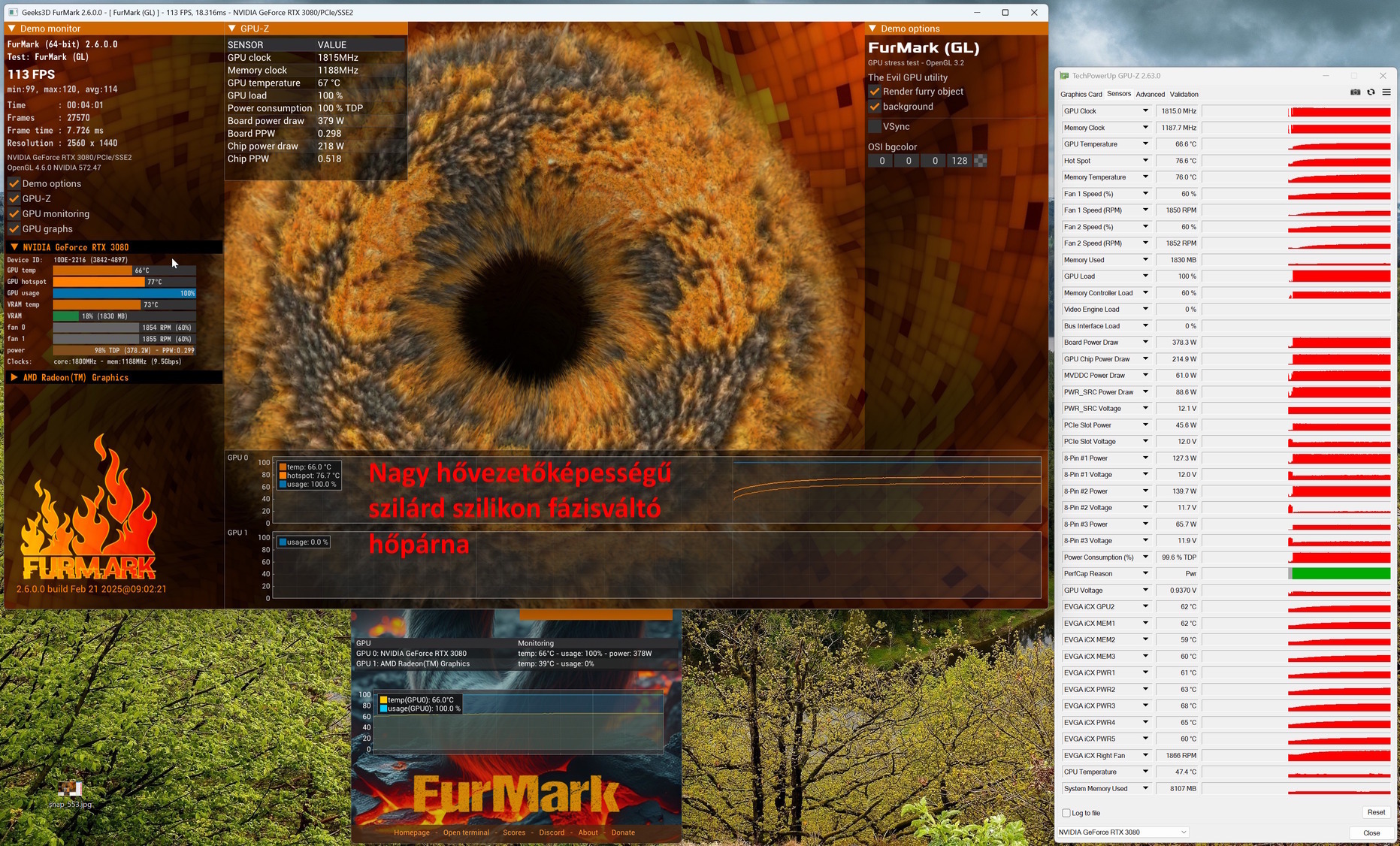Open the Homepage link in FurMark launcher

(412, 832)
